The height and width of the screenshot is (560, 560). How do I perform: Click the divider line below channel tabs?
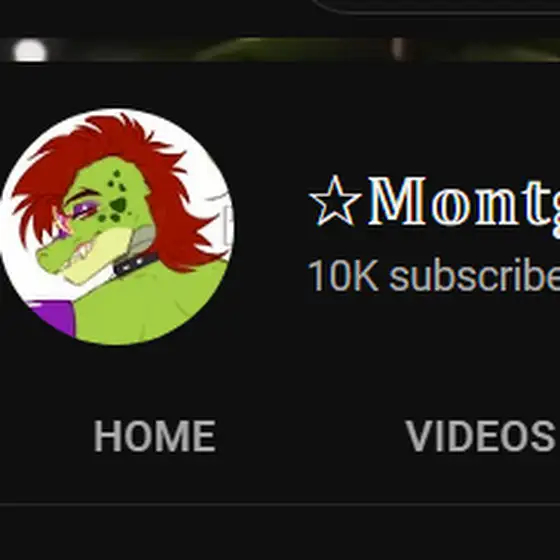click(280, 504)
